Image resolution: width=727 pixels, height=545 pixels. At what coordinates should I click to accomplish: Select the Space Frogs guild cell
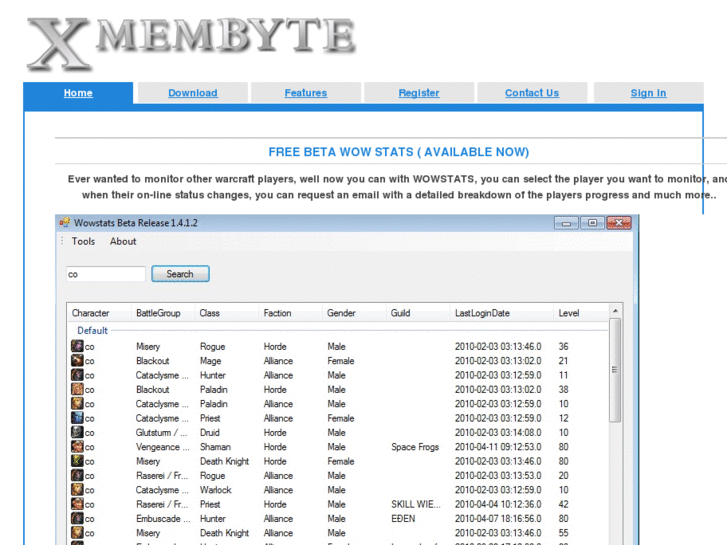(x=415, y=447)
